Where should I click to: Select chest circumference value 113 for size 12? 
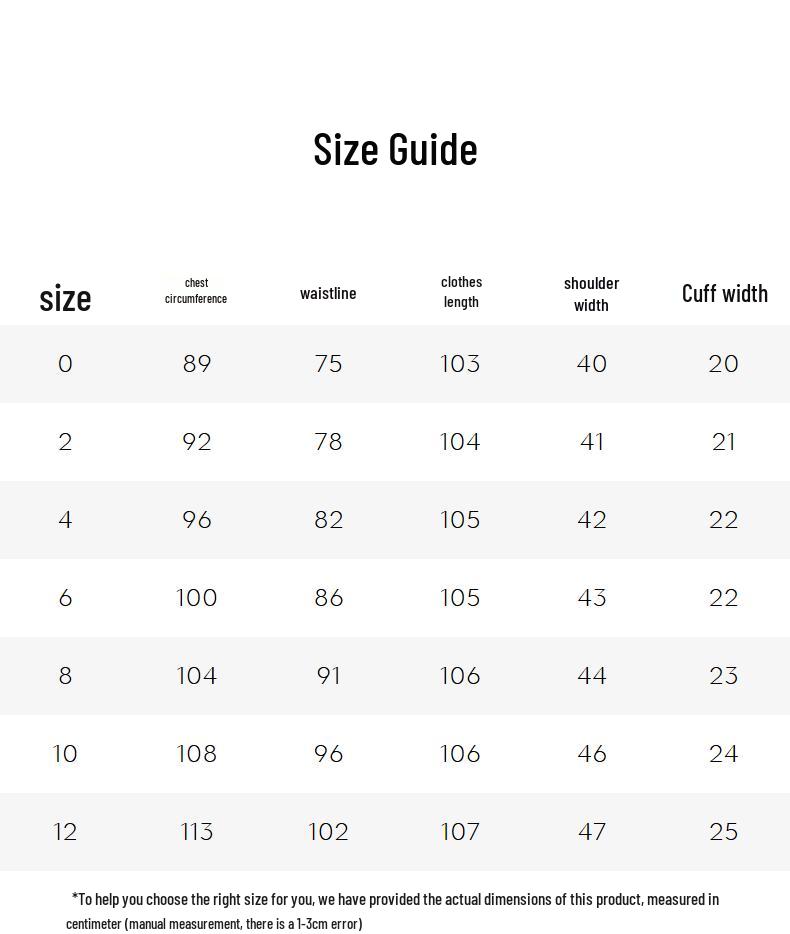(197, 832)
